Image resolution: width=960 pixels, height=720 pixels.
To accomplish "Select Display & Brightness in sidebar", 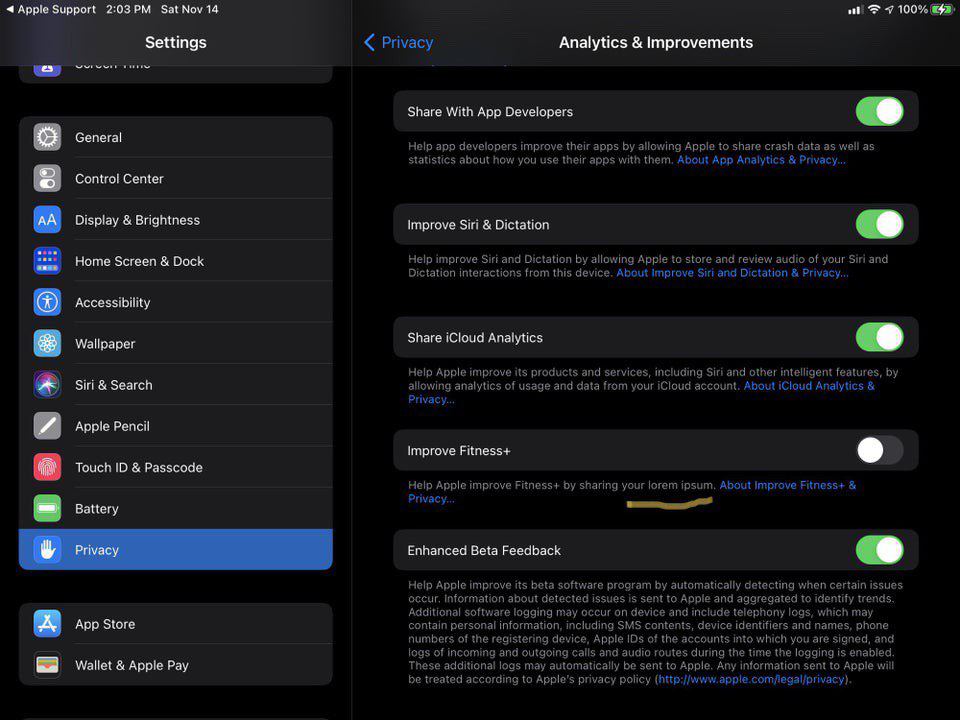I will [176, 220].
